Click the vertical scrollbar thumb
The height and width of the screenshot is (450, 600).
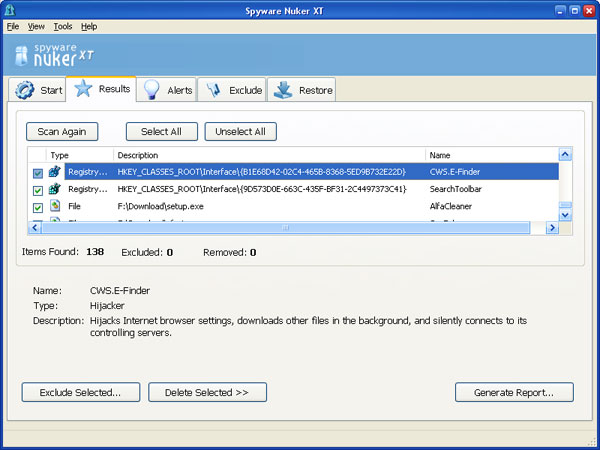pos(565,205)
